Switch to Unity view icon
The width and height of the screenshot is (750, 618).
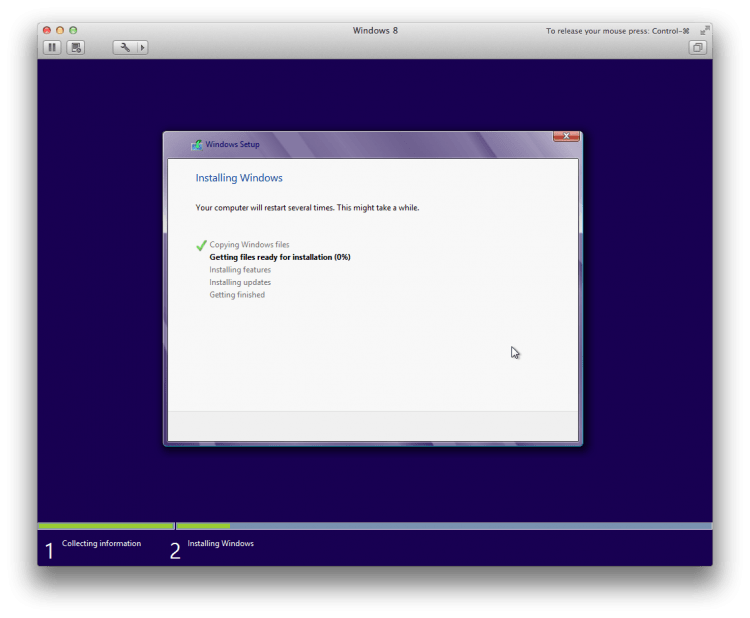pos(697,47)
